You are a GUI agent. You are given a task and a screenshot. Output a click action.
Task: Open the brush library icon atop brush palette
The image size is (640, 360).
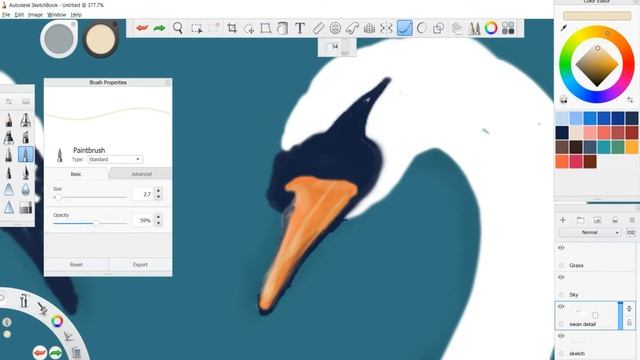point(26,101)
